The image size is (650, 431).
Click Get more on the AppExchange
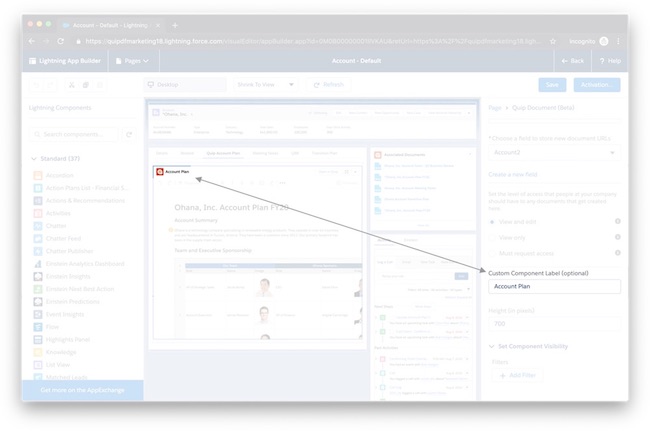point(82,390)
